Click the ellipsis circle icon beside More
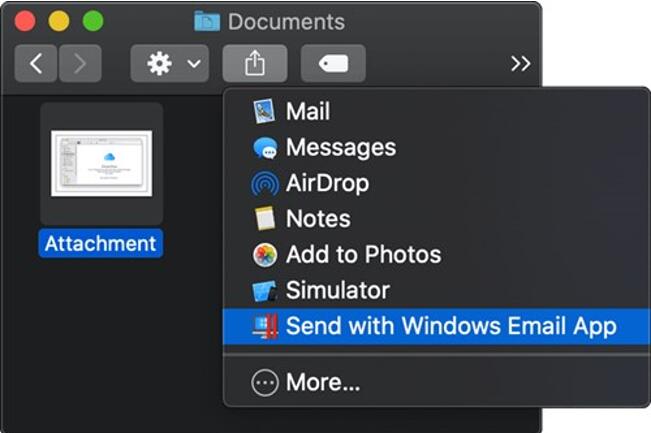Image resolution: width=651 pixels, height=433 pixels. pos(265,382)
